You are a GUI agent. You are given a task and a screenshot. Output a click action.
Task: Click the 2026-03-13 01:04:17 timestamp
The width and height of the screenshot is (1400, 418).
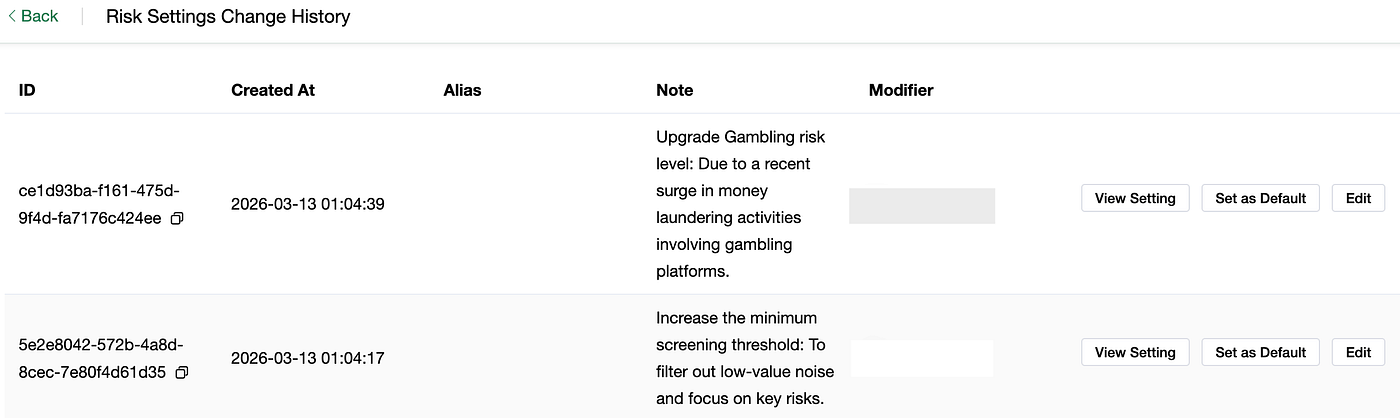tap(308, 358)
